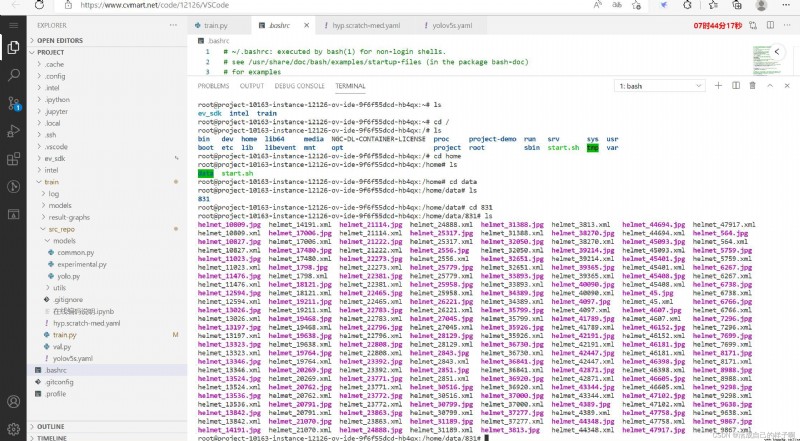
Task: Click the browser address bar URL
Action: 155,5
